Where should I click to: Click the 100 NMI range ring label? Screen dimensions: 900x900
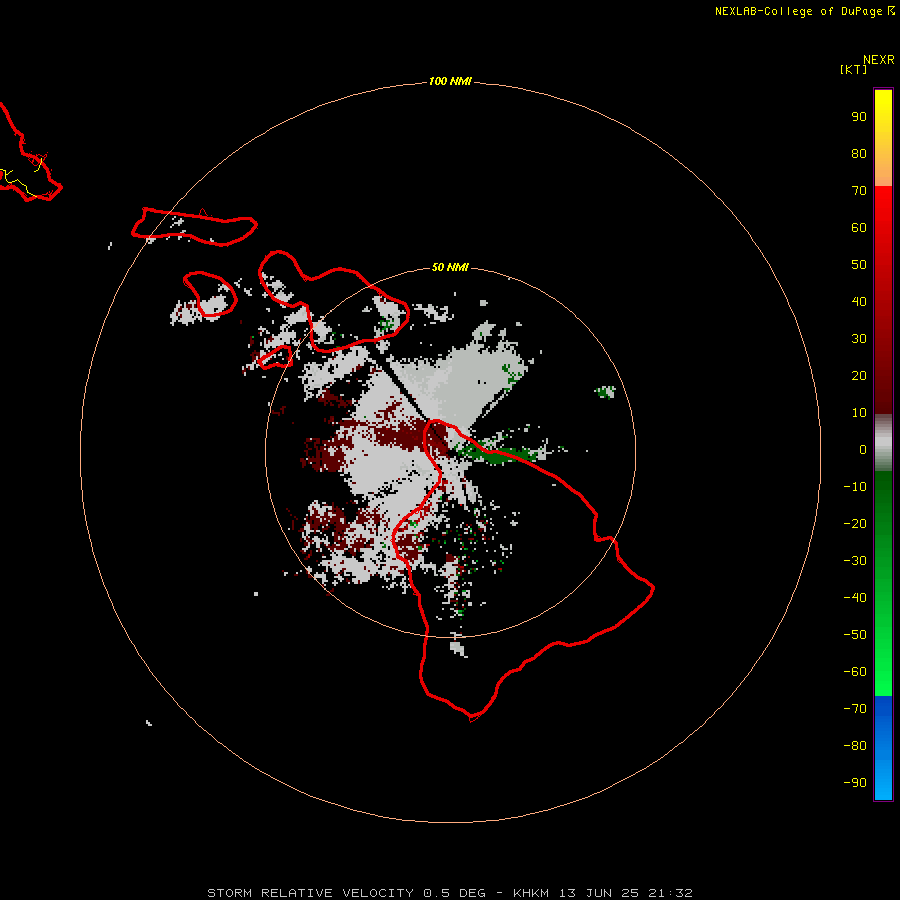point(450,82)
